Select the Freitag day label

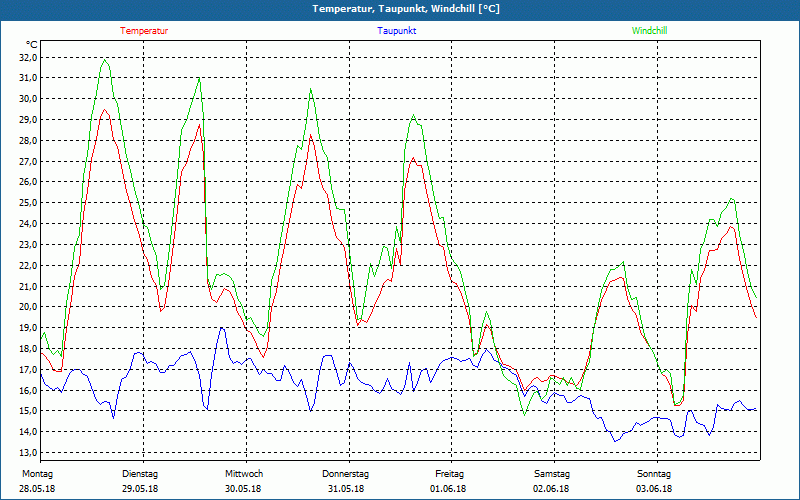coord(450,474)
